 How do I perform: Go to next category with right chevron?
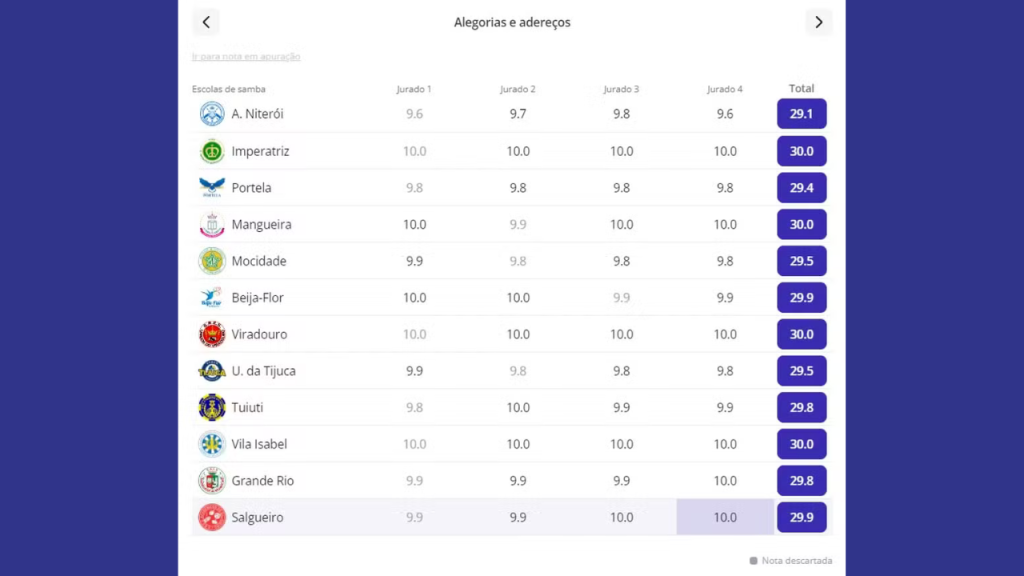pyautogui.click(x=819, y=22)
